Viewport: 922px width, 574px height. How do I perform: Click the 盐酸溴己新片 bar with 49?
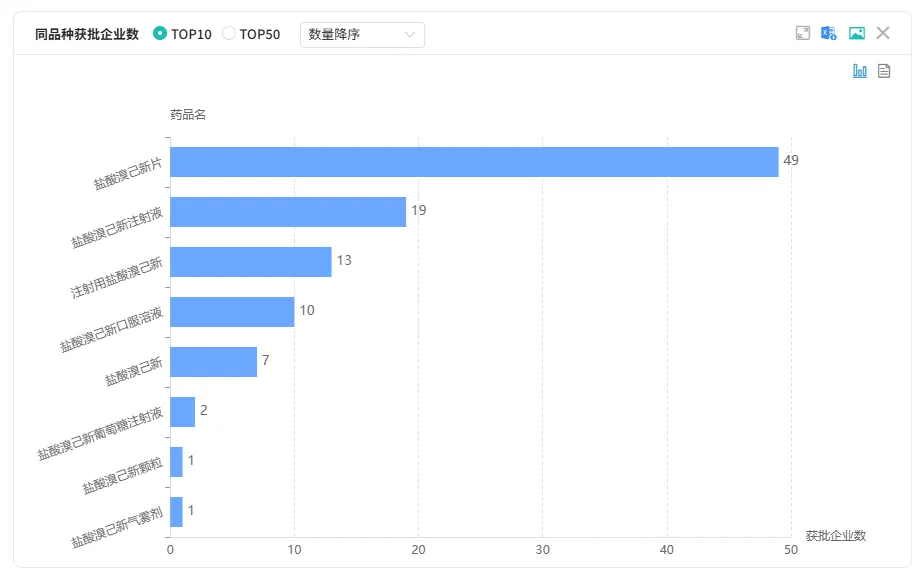474,162
